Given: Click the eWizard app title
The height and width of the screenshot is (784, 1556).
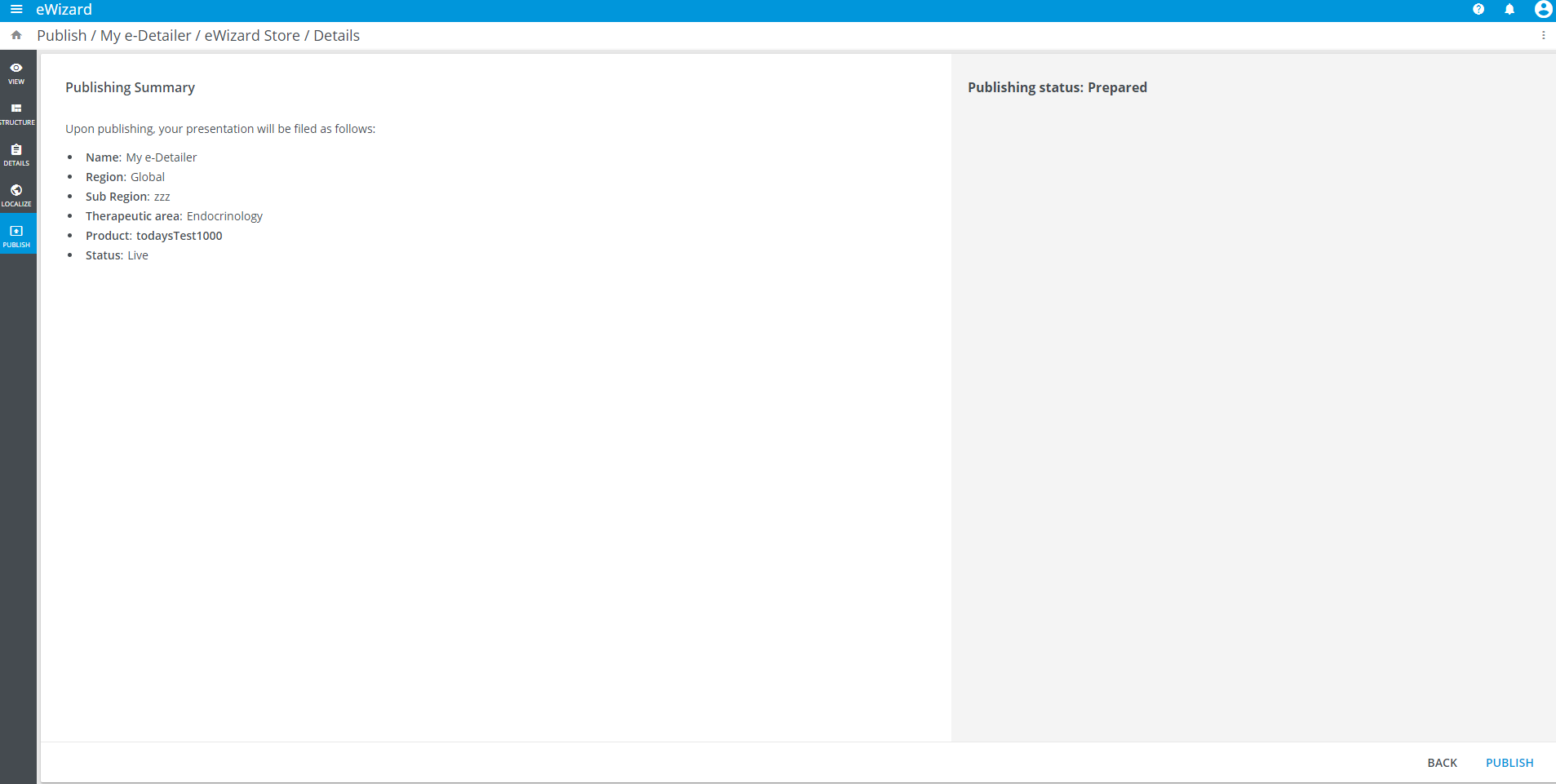Looking at the screenshot, I should (x=64, y=10).
